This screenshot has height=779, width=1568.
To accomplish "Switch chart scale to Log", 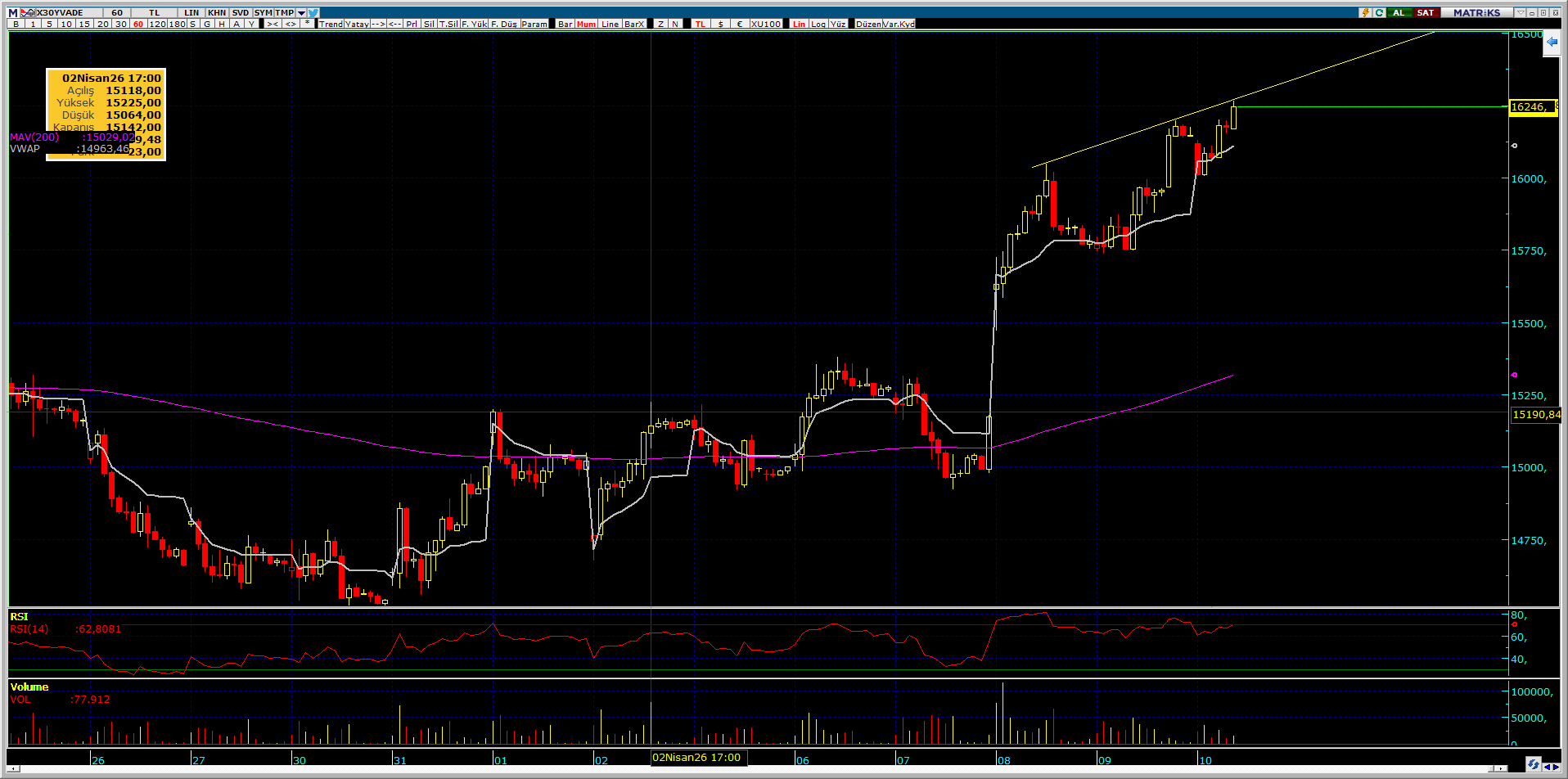I will (x=818, y=24).
